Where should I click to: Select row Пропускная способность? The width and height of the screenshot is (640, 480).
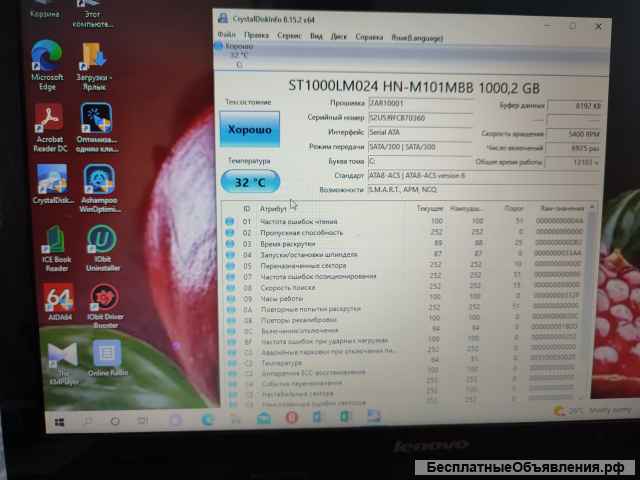pos(405,232)
